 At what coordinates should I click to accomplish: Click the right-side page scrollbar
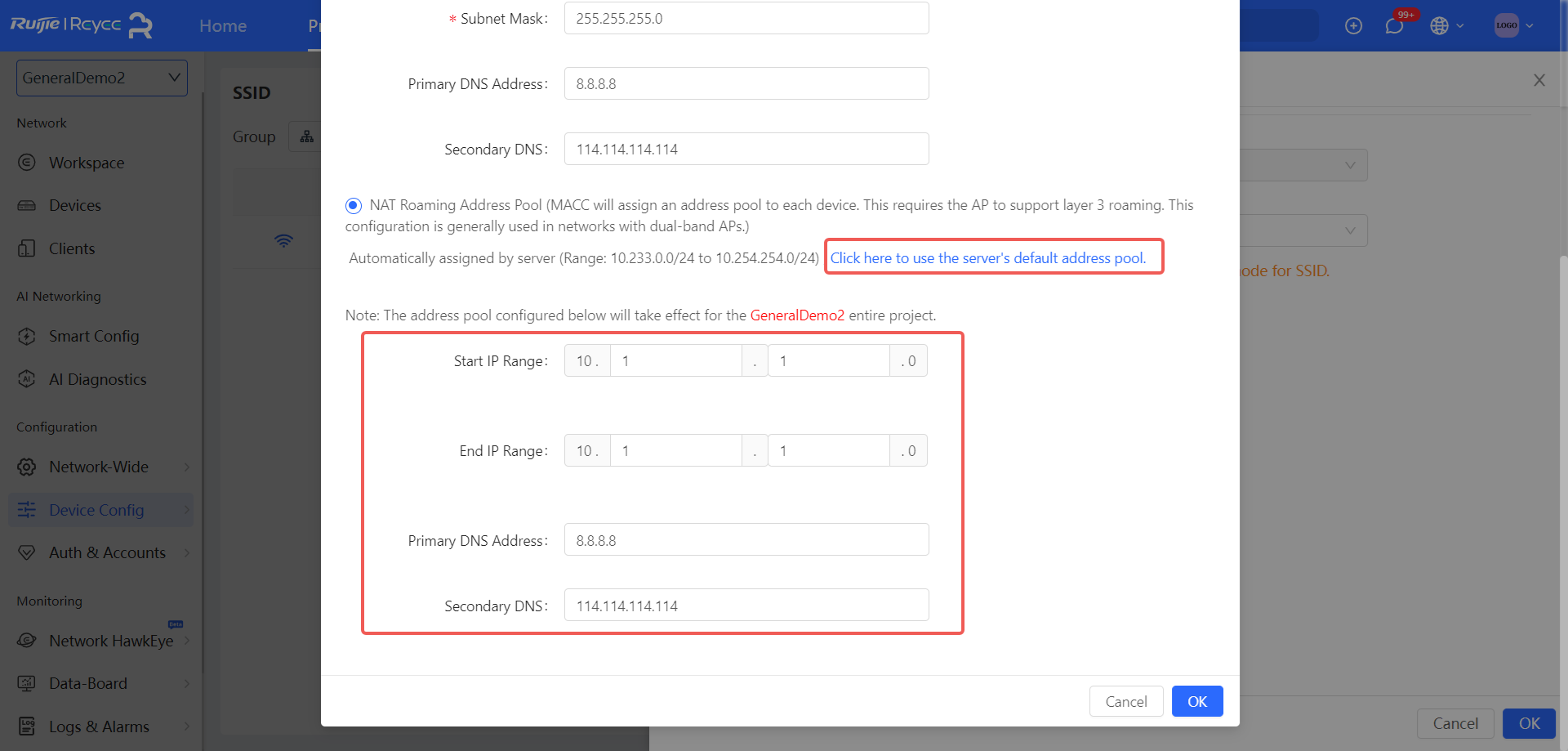(1562, 409)
